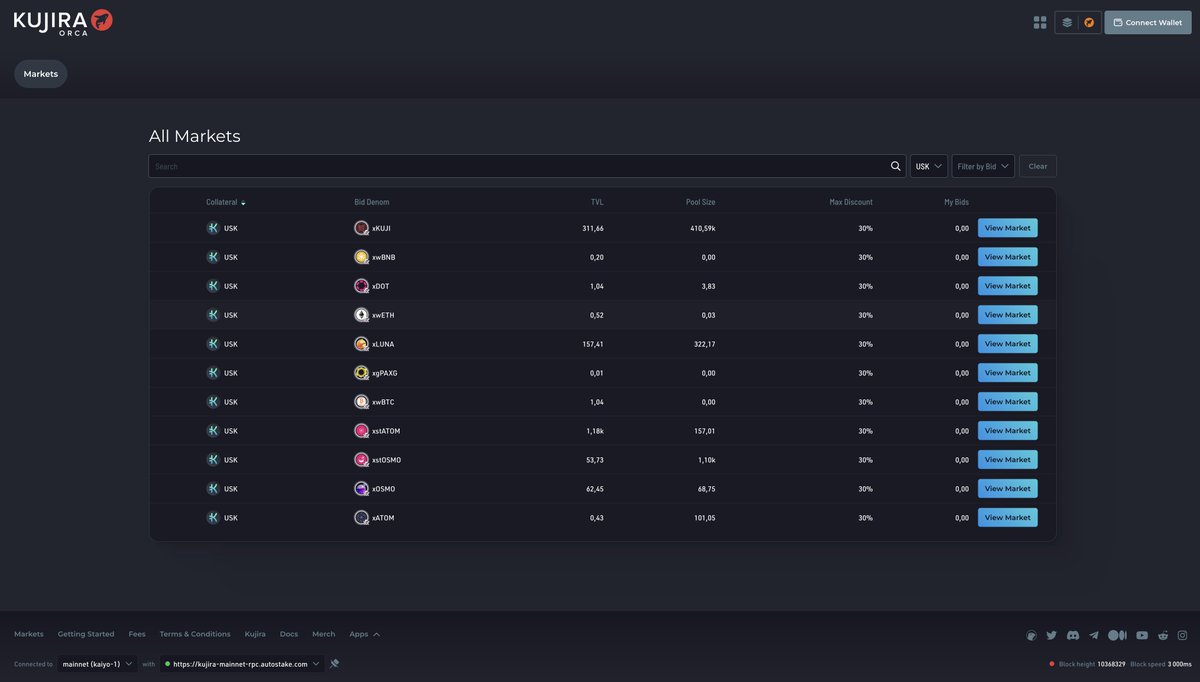Screen dimensions: 1200x682
Task: Sort by the Collateral column header
Action: click(x=225, y=202)
